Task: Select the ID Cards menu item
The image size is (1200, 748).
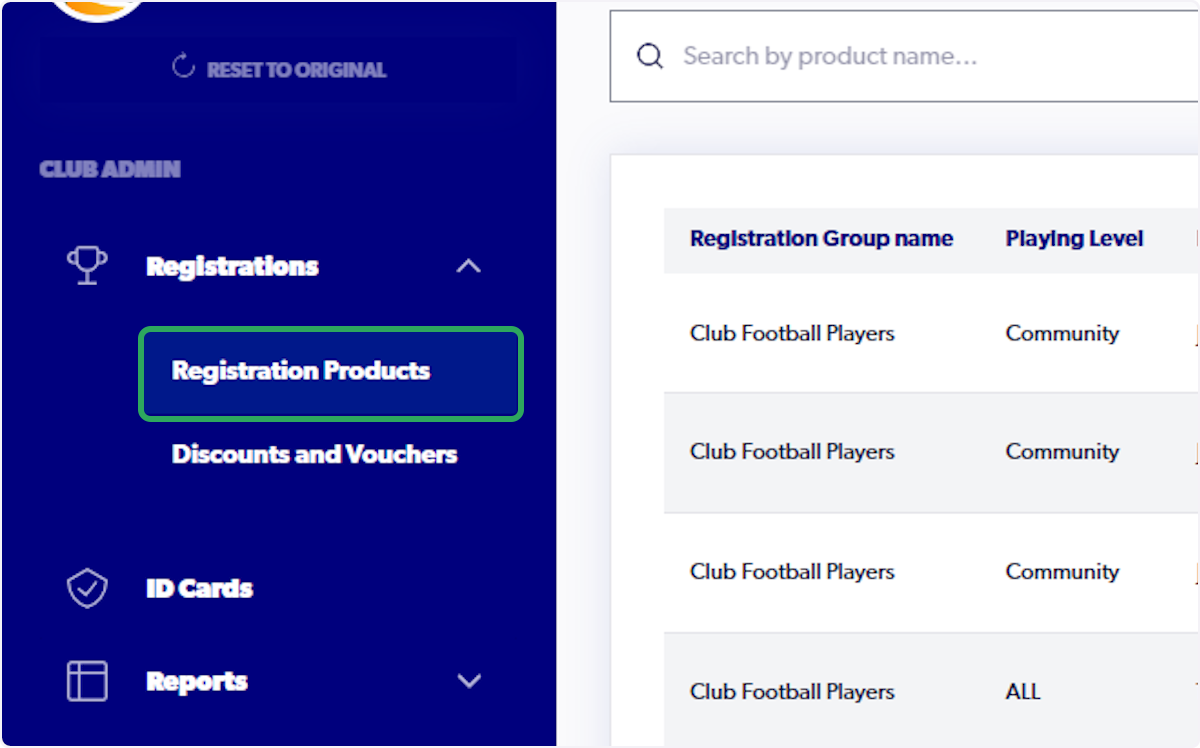Action: (199, 589)
